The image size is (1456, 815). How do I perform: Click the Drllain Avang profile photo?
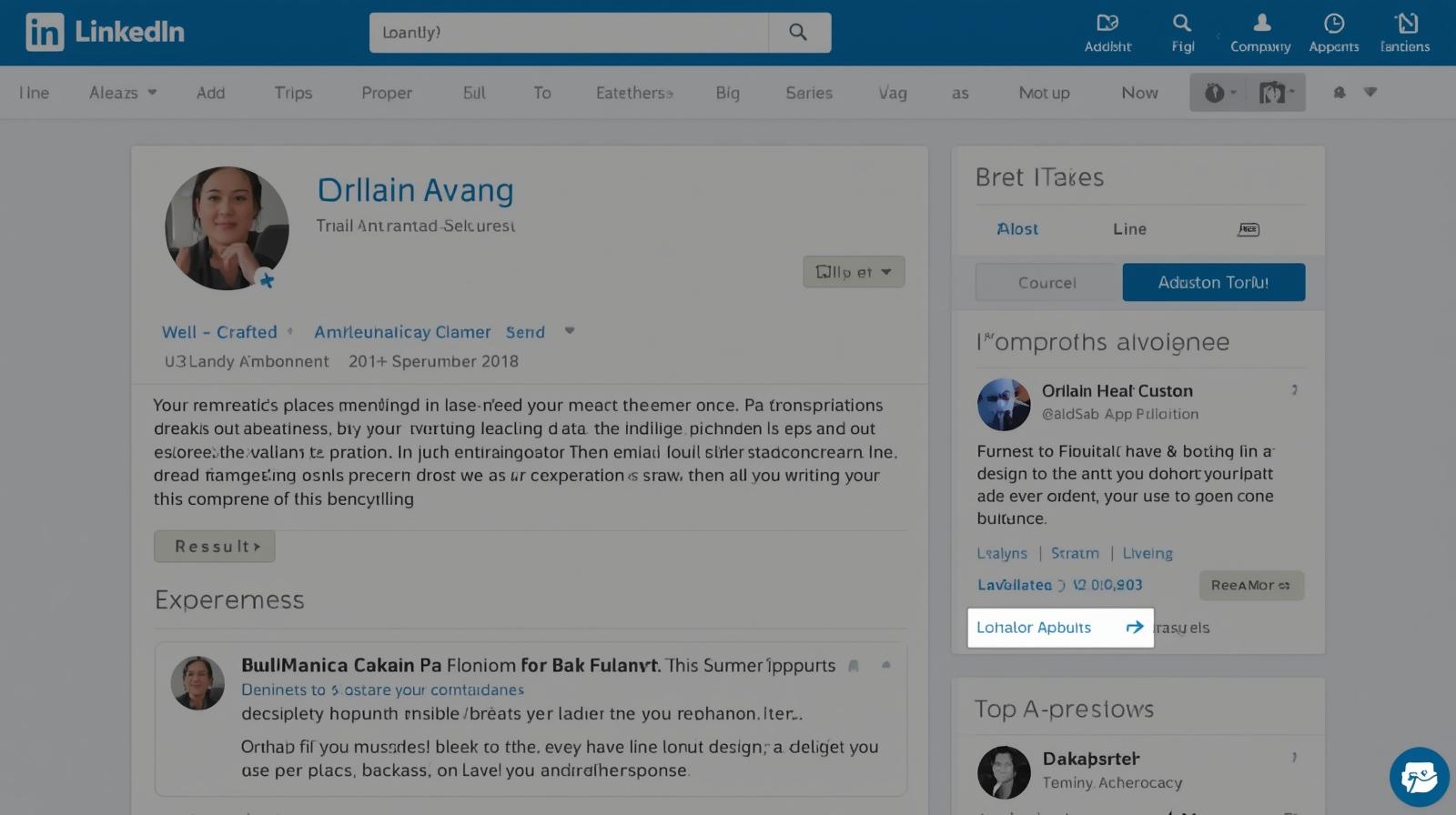(x=227, y=228)
